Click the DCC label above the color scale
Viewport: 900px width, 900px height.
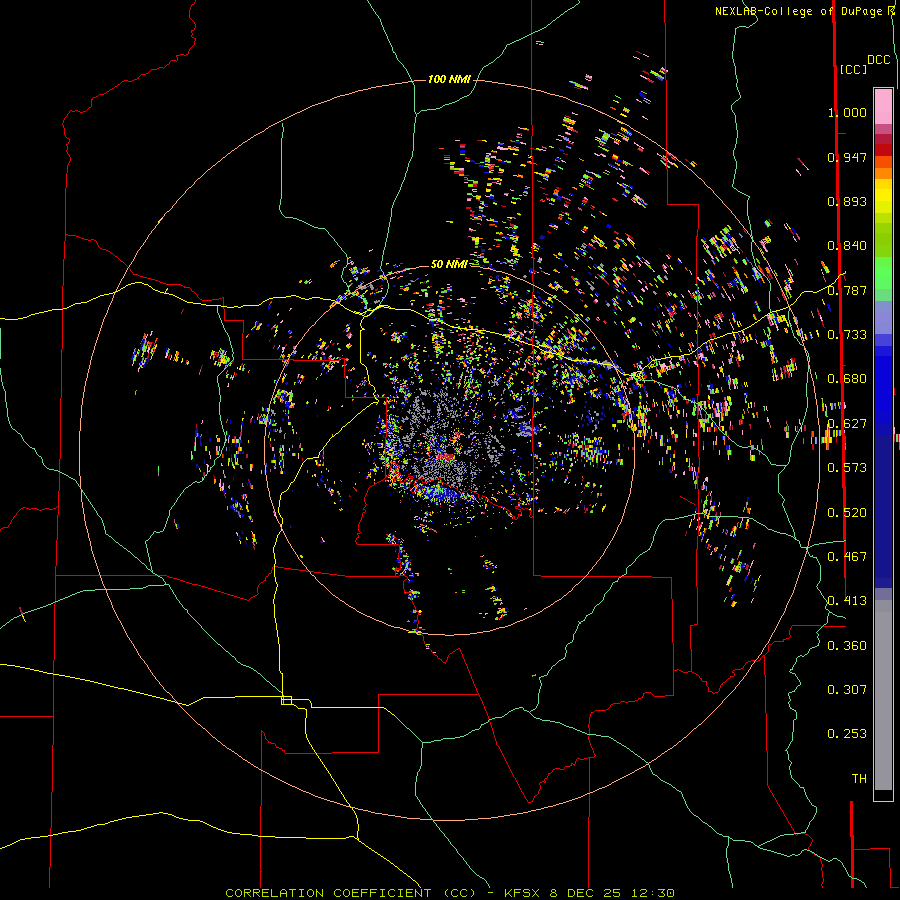click(x=878, y=60)
